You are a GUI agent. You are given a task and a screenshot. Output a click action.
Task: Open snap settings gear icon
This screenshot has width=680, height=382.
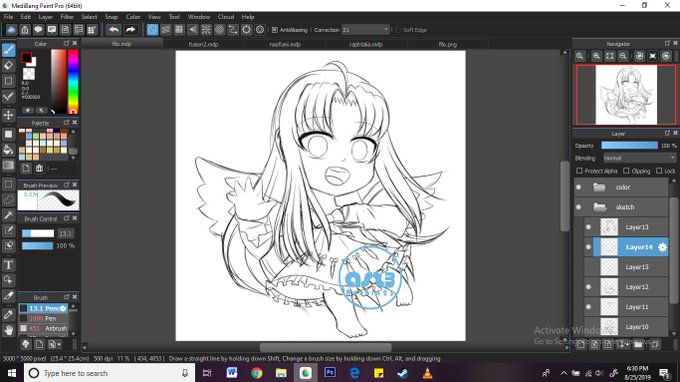260,29
